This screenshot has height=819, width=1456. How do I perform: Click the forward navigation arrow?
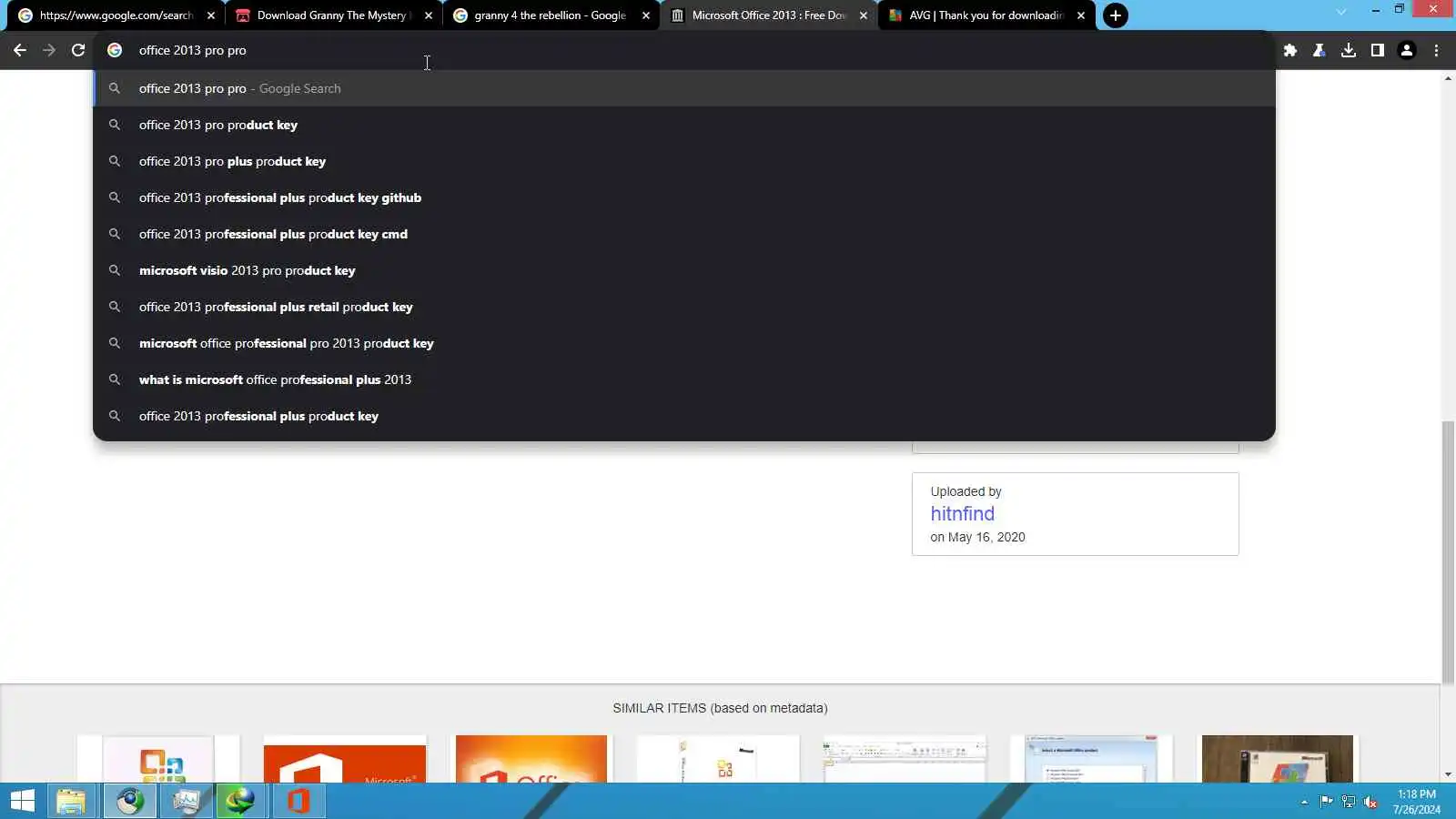pos(49,50)
